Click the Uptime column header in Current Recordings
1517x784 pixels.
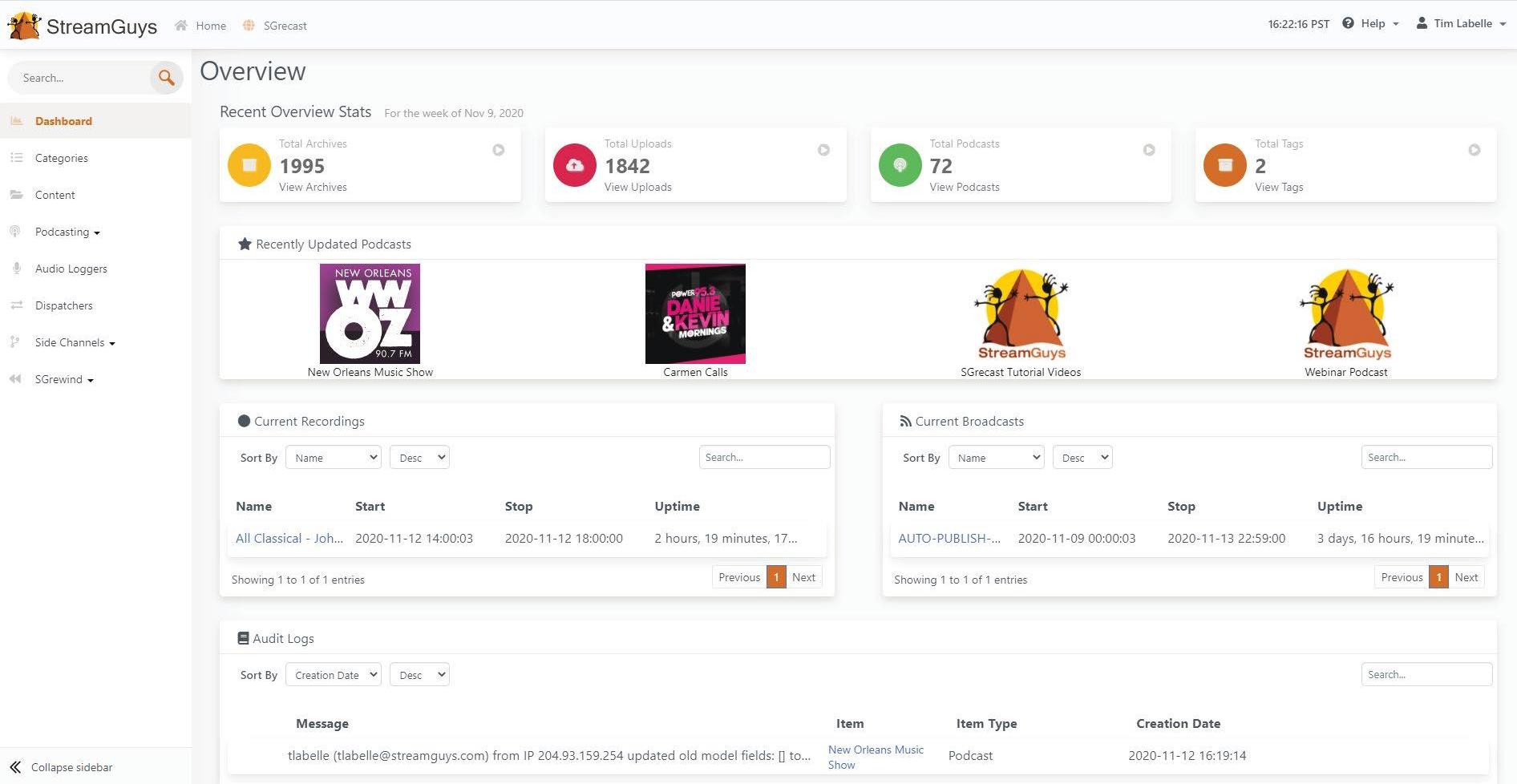click(x=677, y=506)
